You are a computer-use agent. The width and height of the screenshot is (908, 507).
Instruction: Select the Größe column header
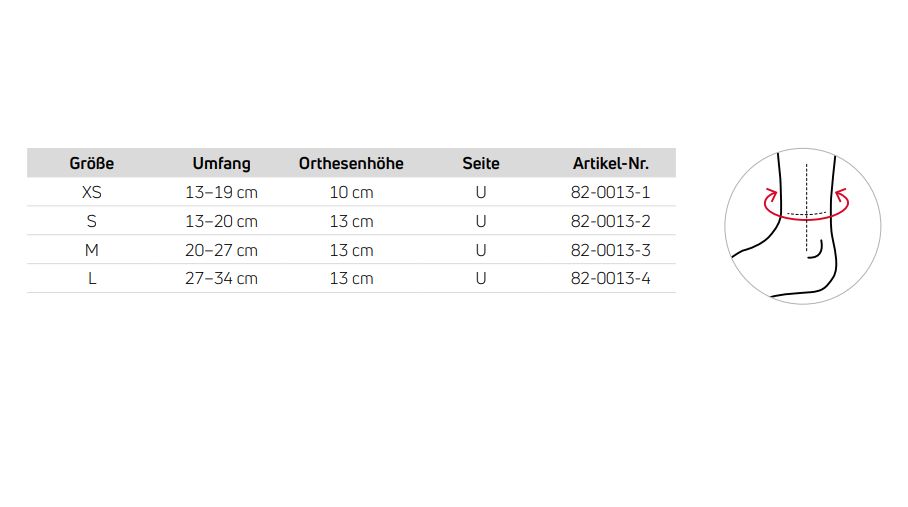pyautogui.click(x=91, y=163)
